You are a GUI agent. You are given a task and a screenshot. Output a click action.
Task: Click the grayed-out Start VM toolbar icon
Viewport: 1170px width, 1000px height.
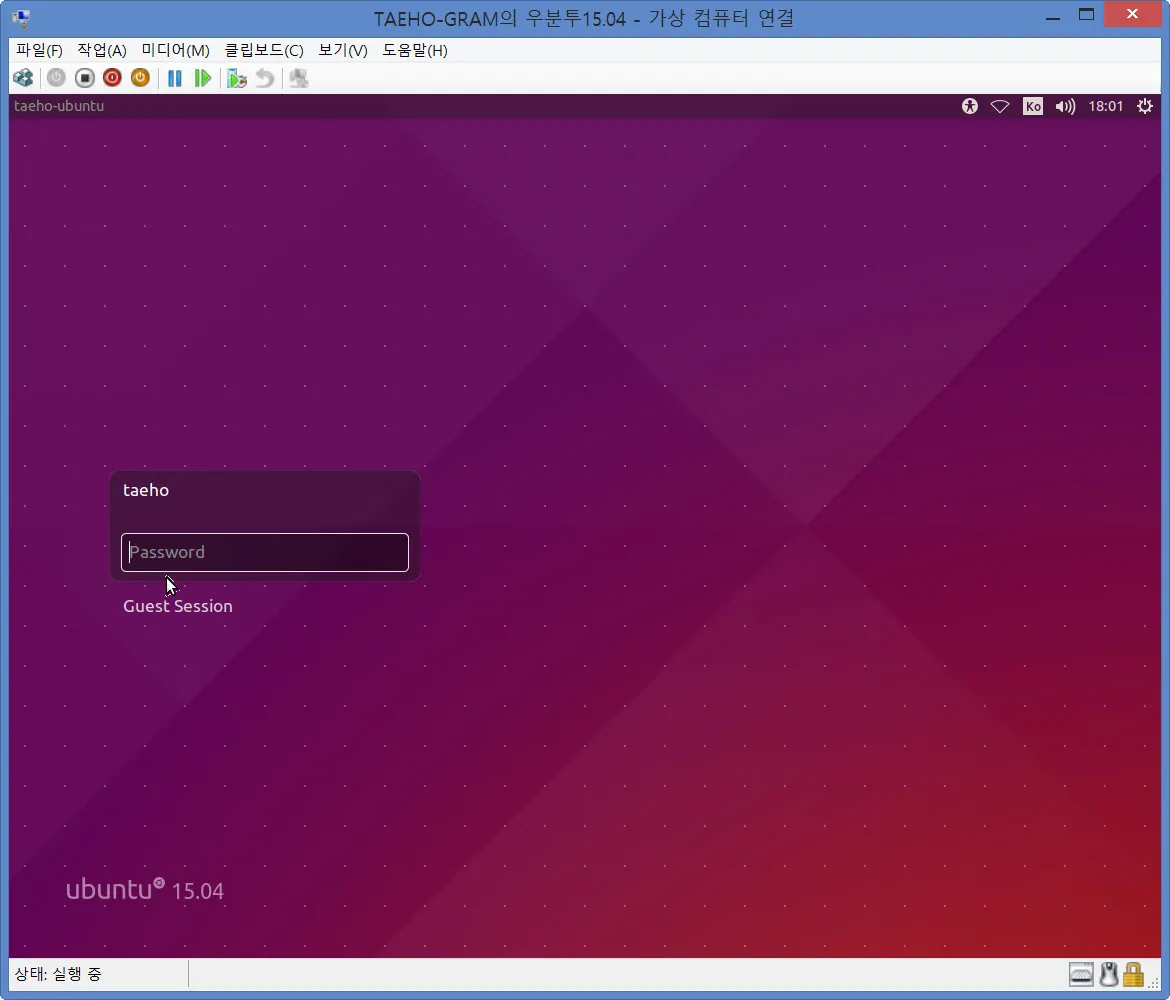coord(56,78)
